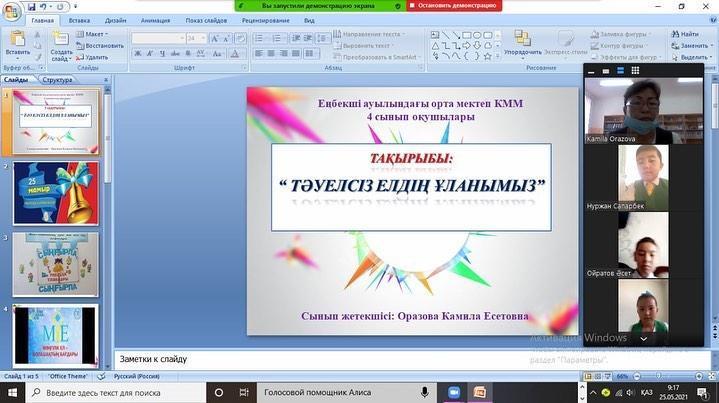
Task: Toggle italic font formatting
Action: point(147,53)
